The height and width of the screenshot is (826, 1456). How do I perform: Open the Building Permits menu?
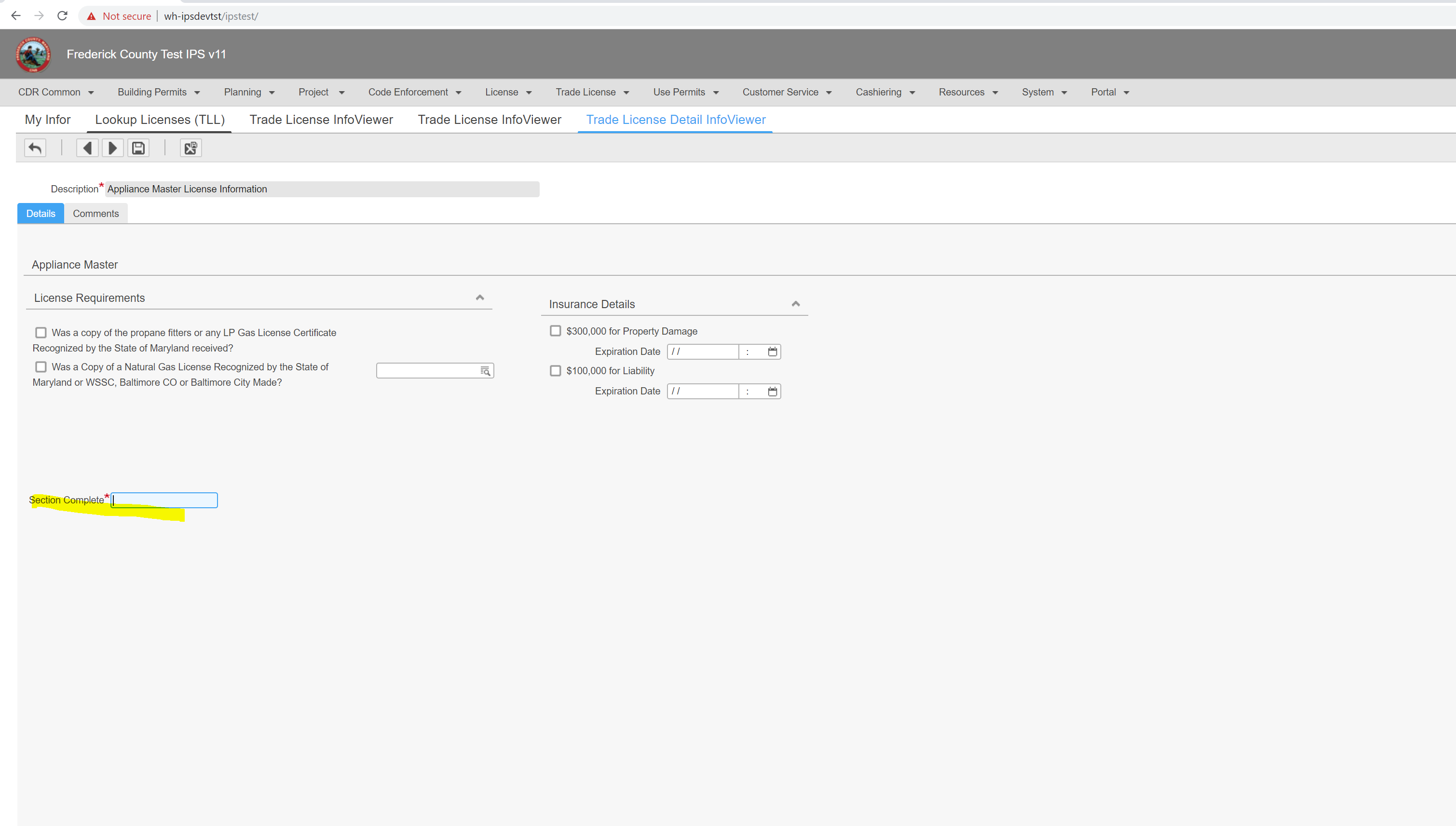click(x=158, y=92)
